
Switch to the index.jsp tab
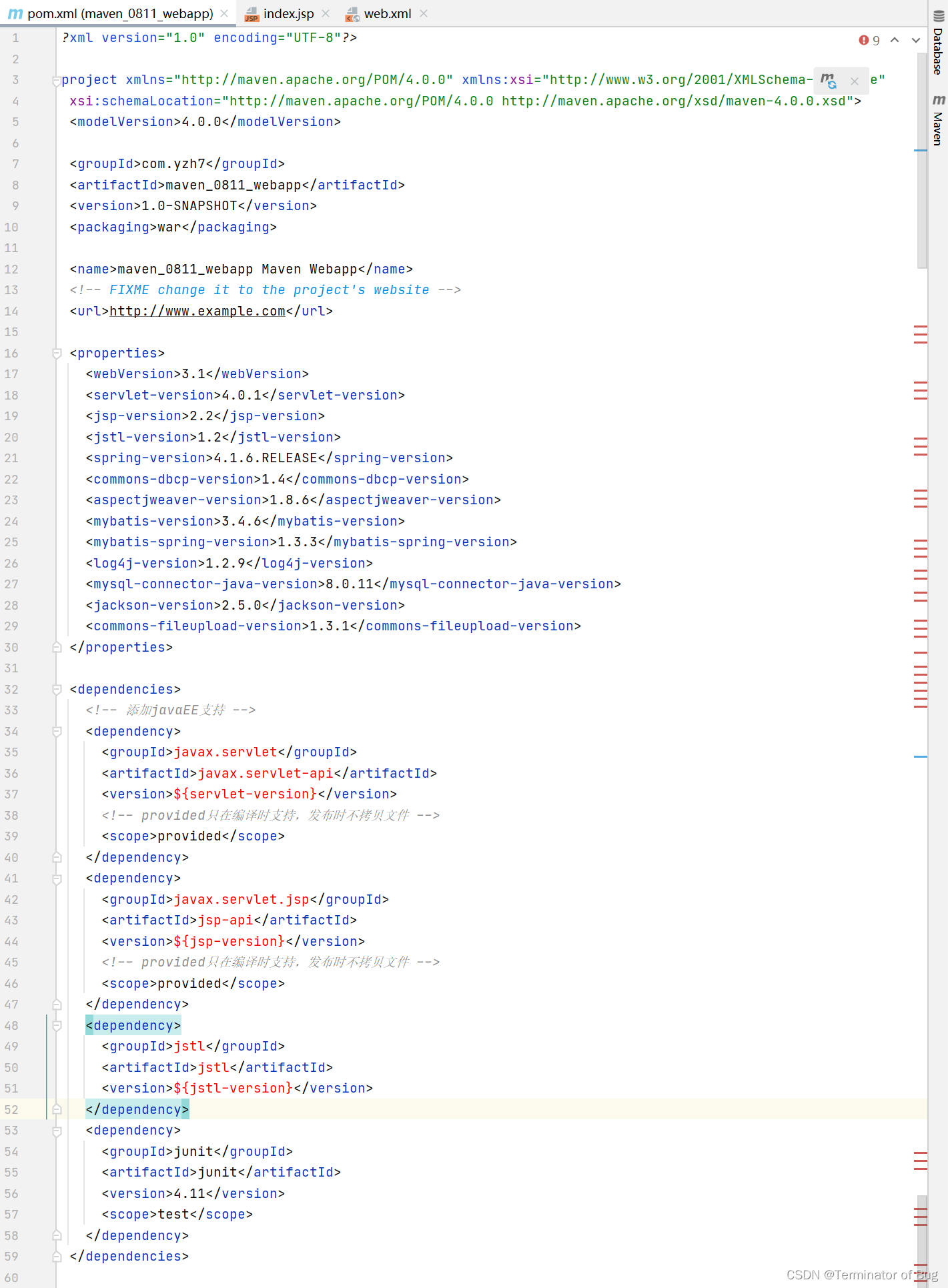pyautogui.click(x=288, y=13)
